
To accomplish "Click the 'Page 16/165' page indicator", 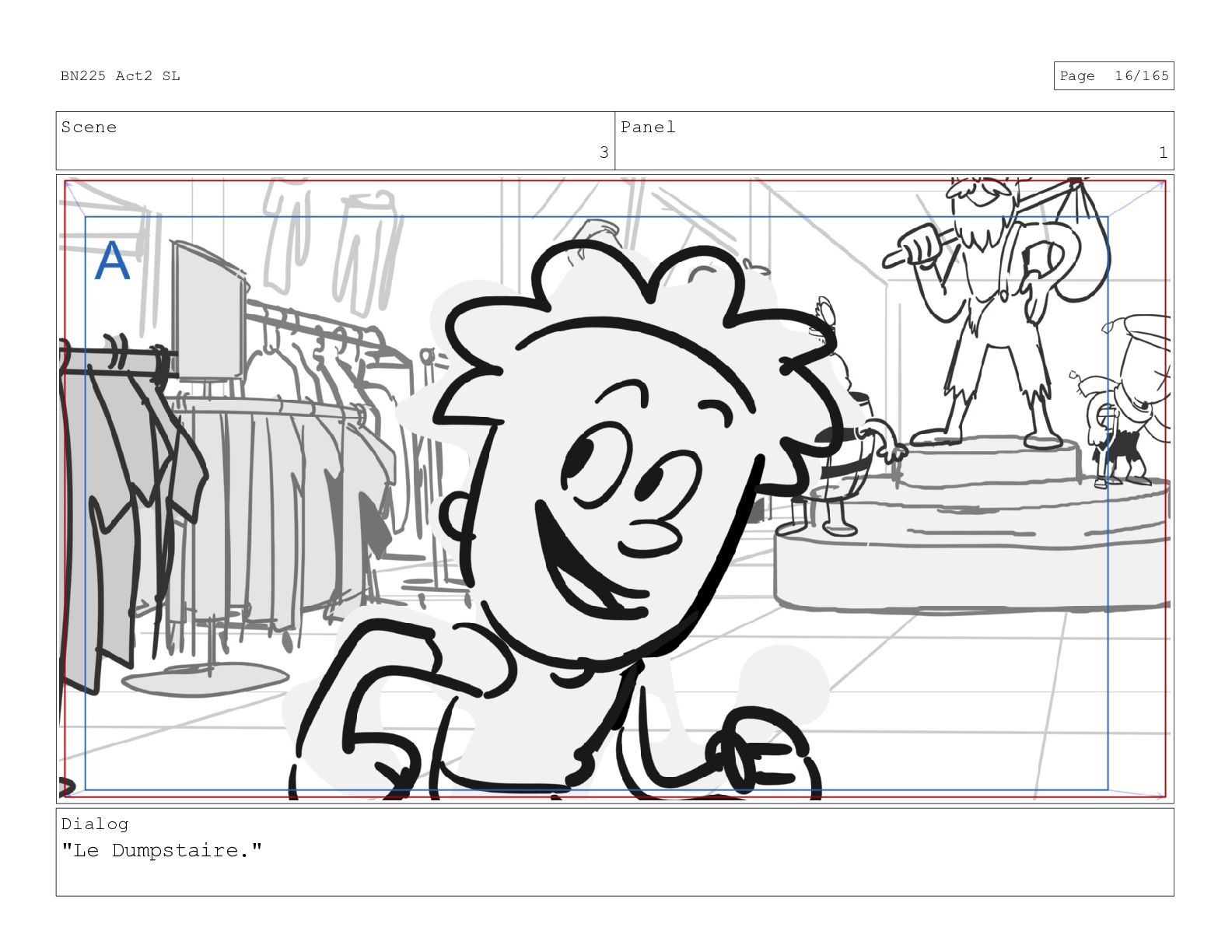I will pos(1114,75).
